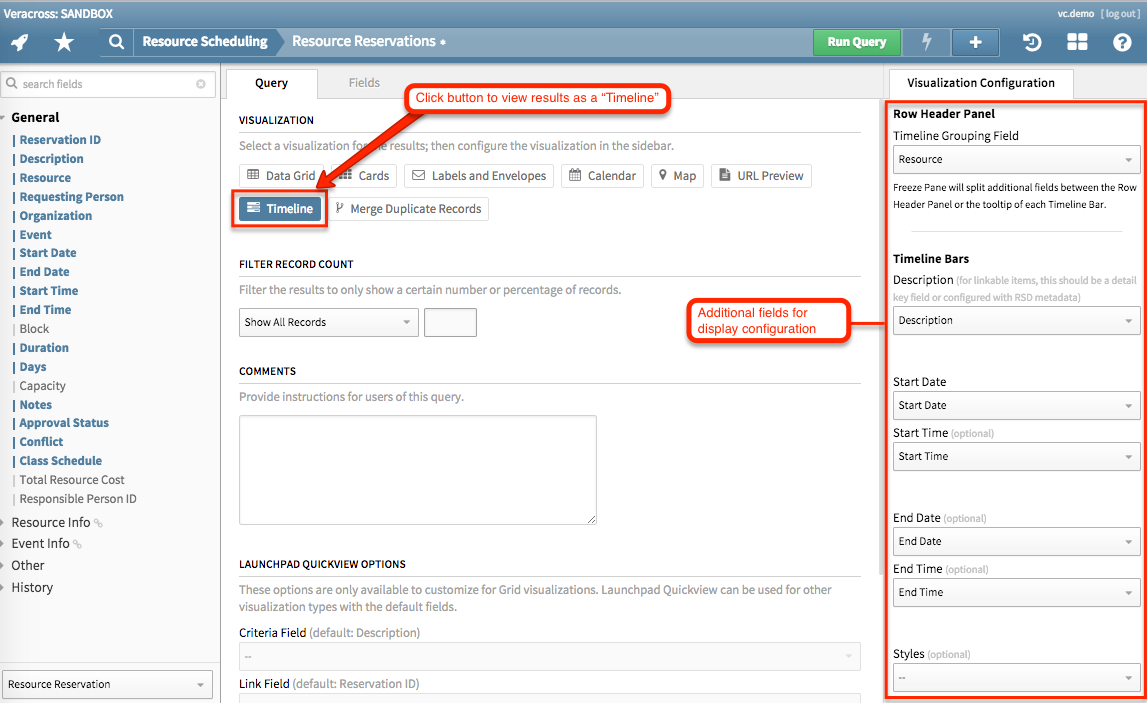Create new query with the plus icon
Image resolution: width=1147 pixels, height=703 pixels.
tap(975, 42)
